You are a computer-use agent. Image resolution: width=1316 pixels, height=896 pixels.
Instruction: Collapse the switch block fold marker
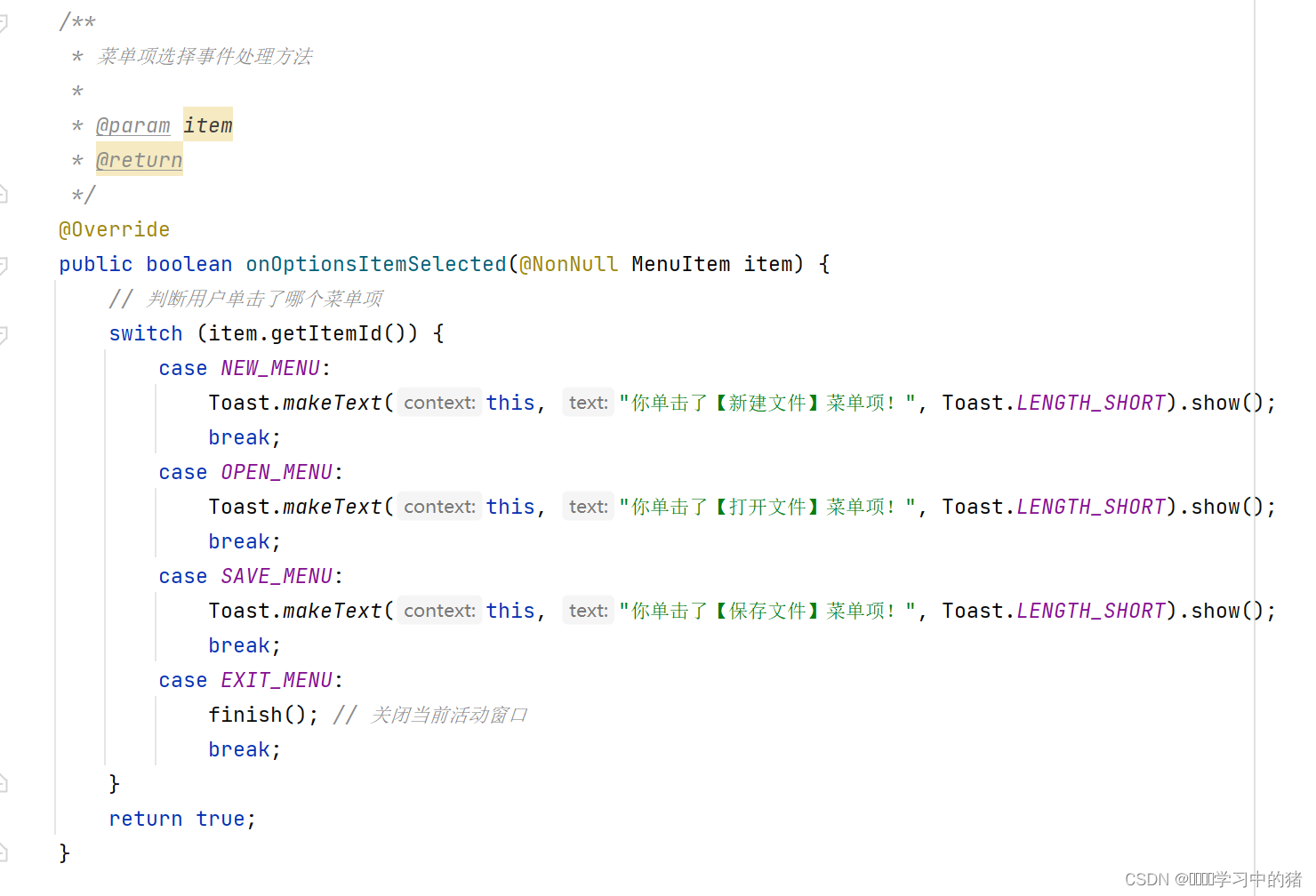(3, 334)
